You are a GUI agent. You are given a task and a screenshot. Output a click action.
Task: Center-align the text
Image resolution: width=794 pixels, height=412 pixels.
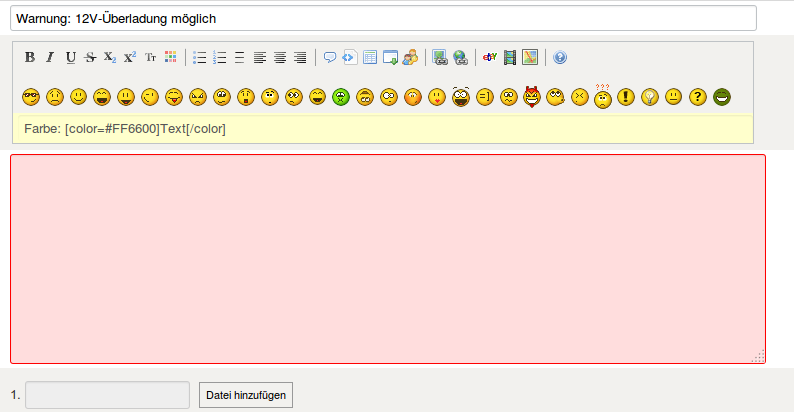pos(280,58)
